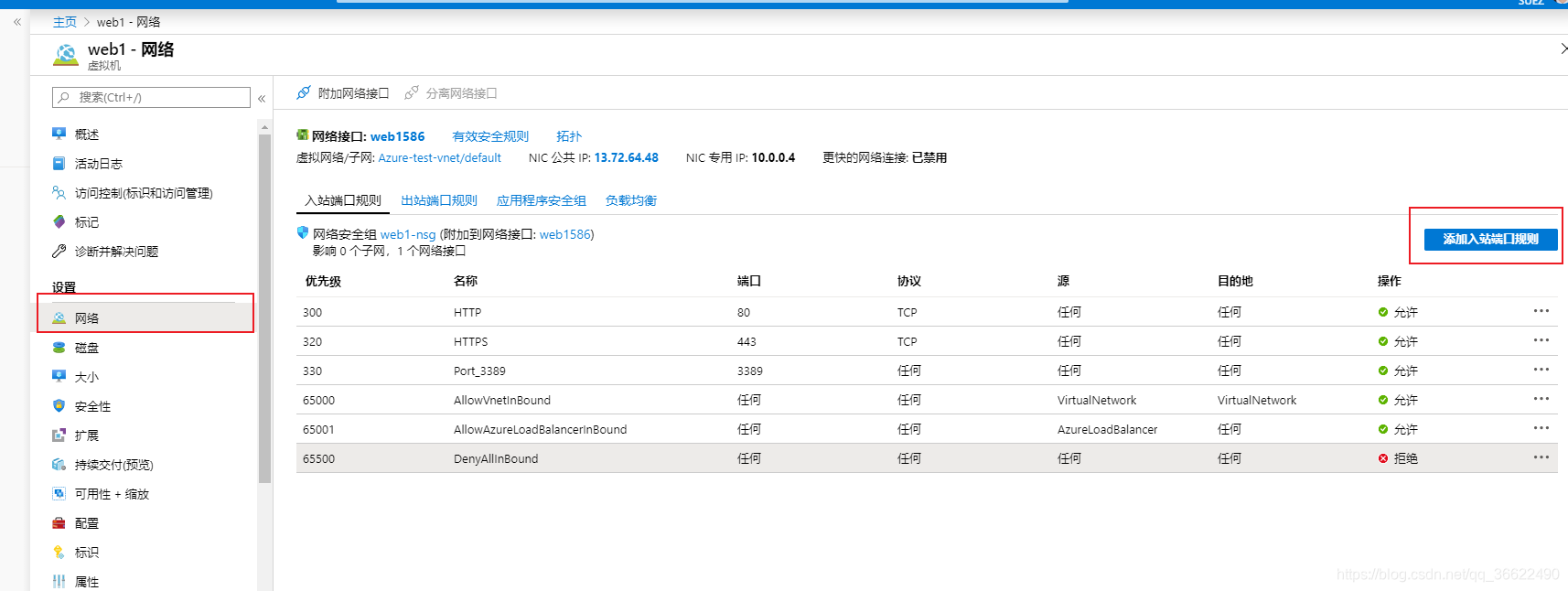Switch to 负载均衡 tab
Viewport: 1568px width, 591px height.
(x=631, y=200)
